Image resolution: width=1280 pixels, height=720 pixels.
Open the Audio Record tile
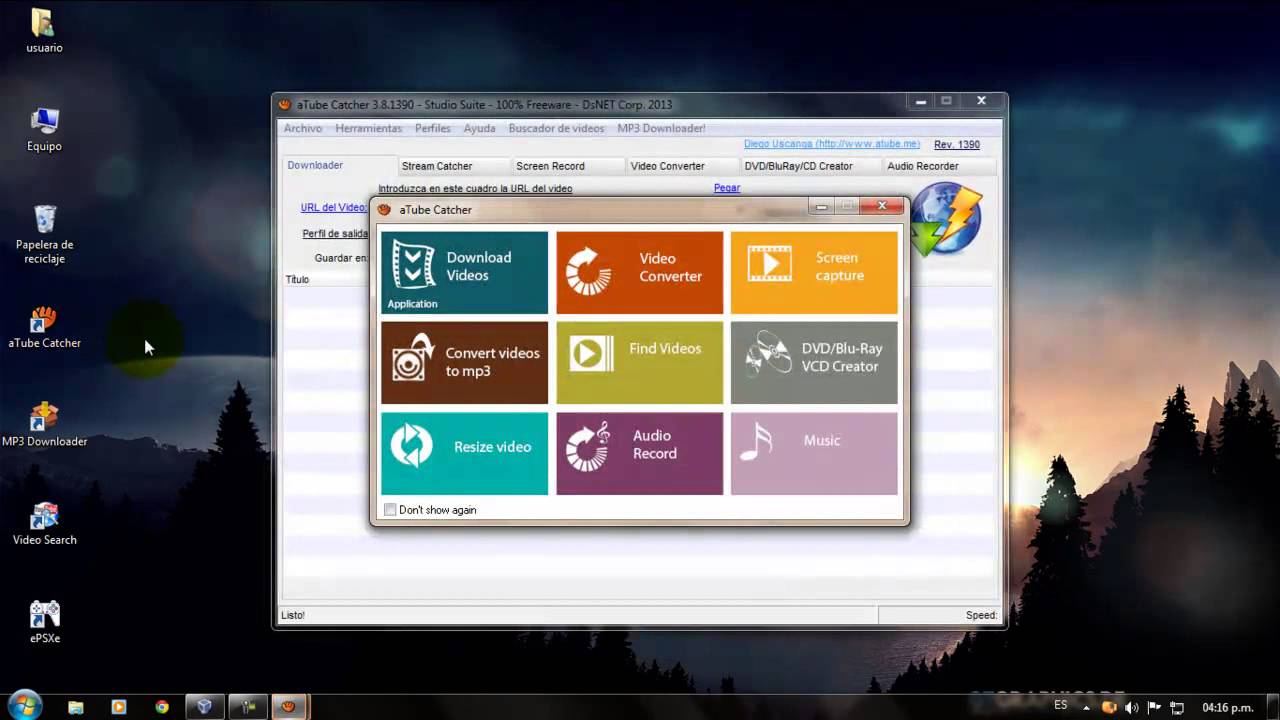click(x=639, y=453)
